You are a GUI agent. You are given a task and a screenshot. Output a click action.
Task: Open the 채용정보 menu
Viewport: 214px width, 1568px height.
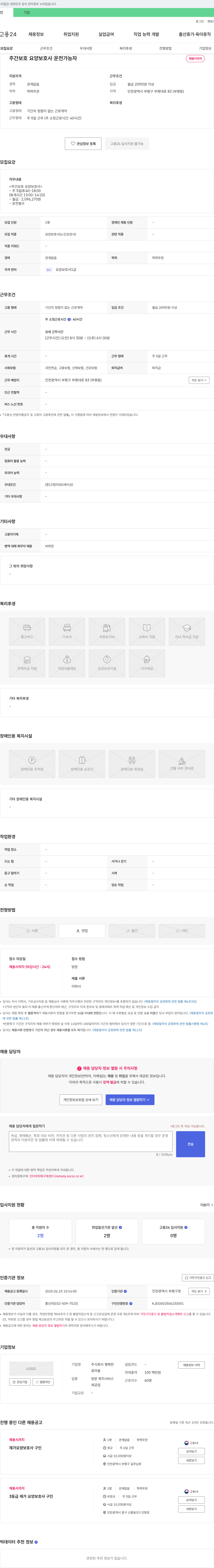(x=36, y=34)
